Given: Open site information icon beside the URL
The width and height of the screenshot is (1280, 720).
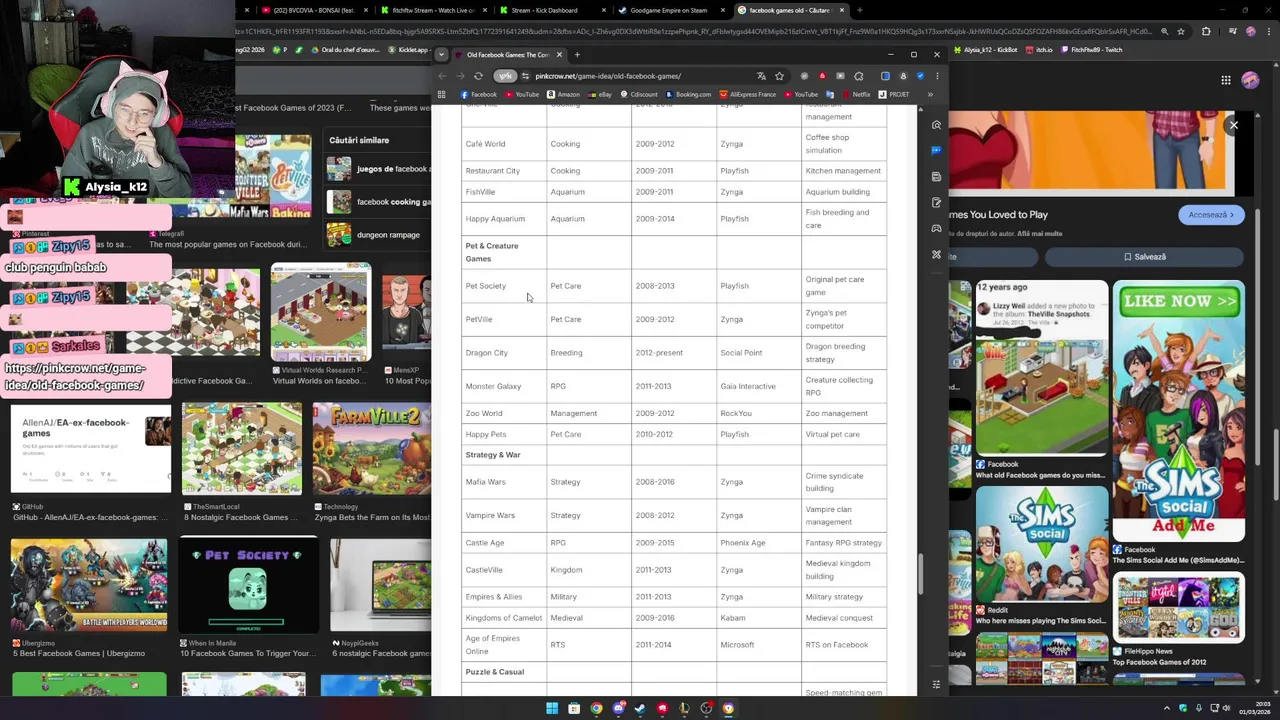Looking at the screenshot, I should [x=525, y=76].
